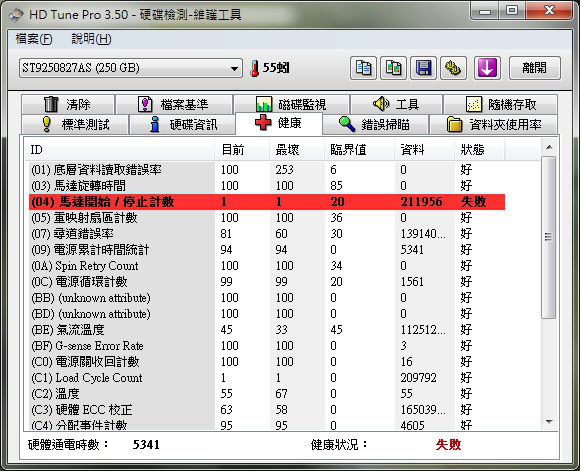The height and width of the screenshot is (471, 580).
Task: Switch to the 標準測試 tab
Action: [x=75, y=124]
